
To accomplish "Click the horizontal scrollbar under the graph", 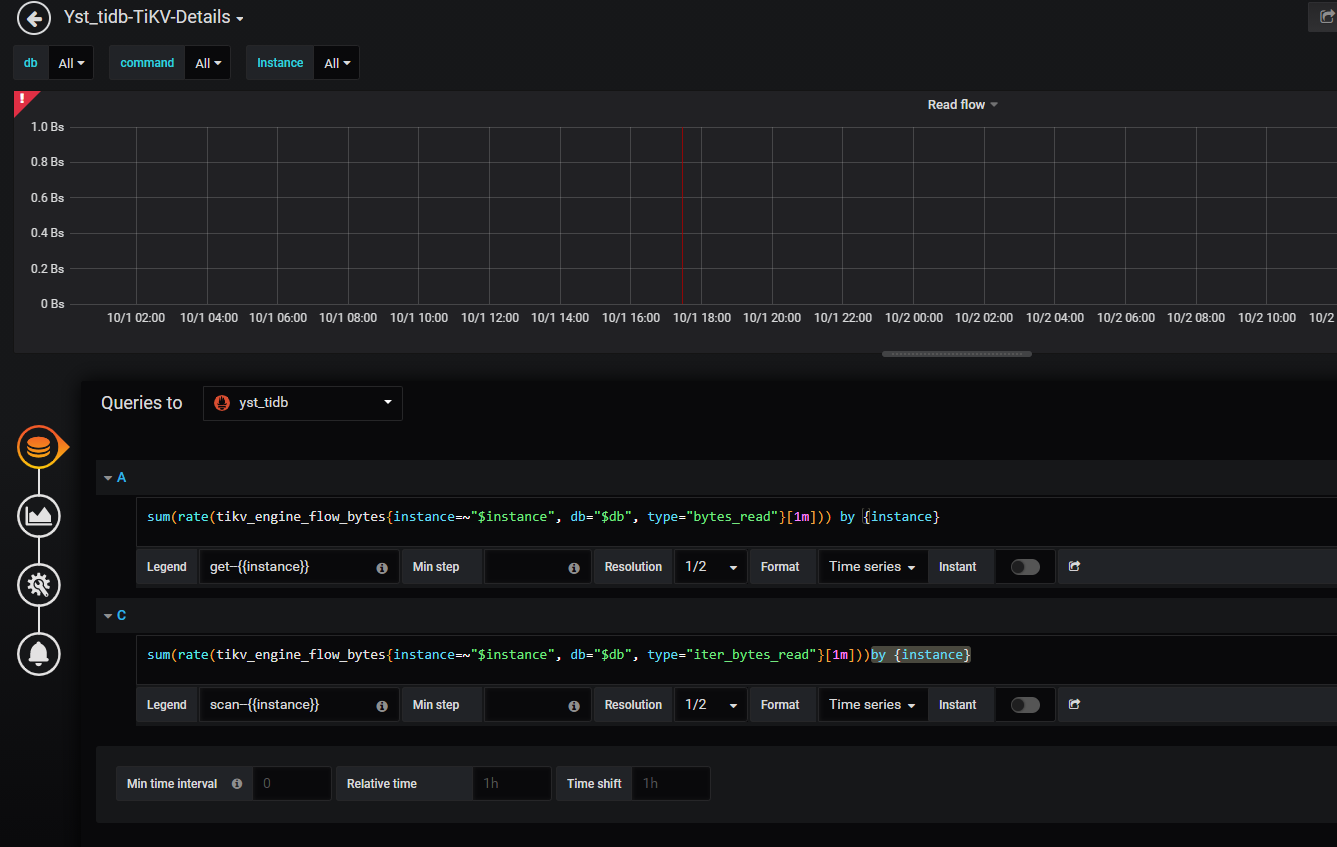I will 956,354.
